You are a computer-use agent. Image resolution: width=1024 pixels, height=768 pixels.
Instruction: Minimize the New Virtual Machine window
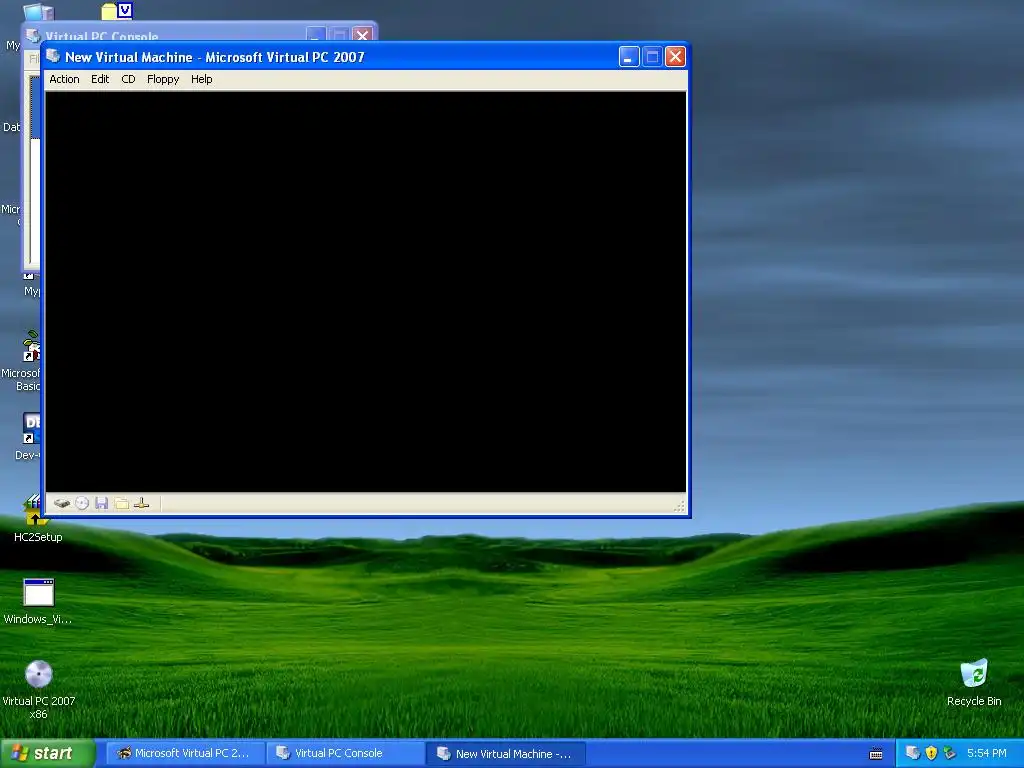point(629,57)
